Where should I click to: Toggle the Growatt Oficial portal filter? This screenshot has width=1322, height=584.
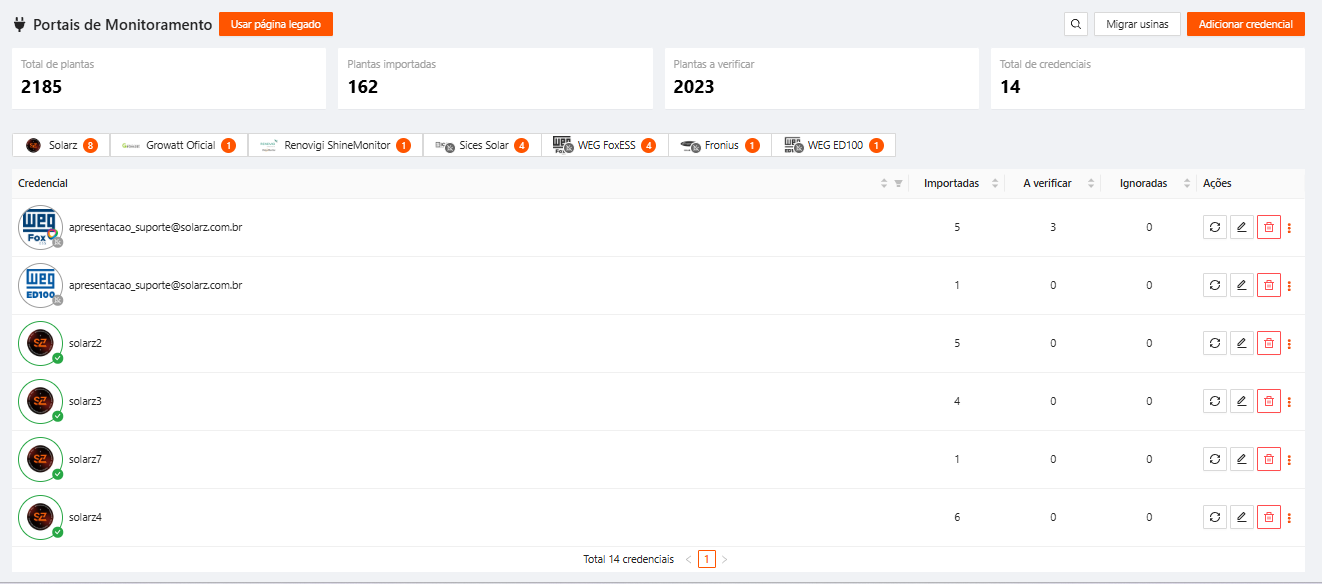tap(179, 146)
